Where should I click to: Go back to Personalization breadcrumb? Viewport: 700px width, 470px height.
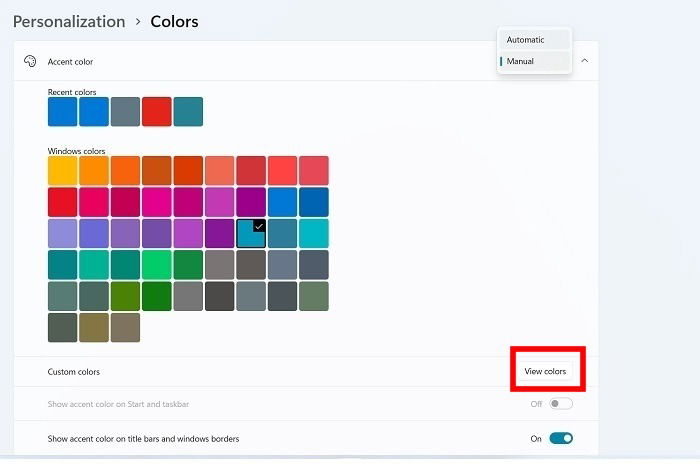click(x=69, y=21)
